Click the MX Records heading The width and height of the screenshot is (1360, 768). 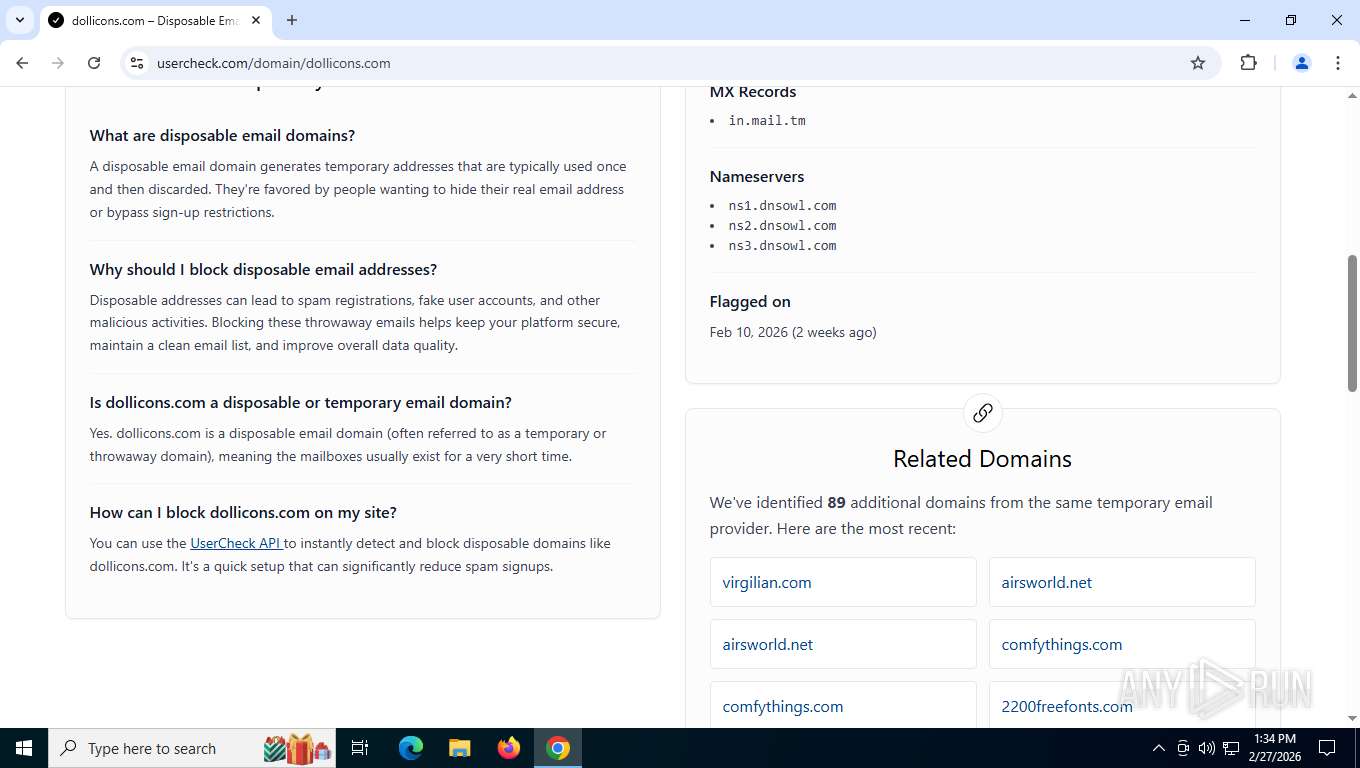(753, 91)
